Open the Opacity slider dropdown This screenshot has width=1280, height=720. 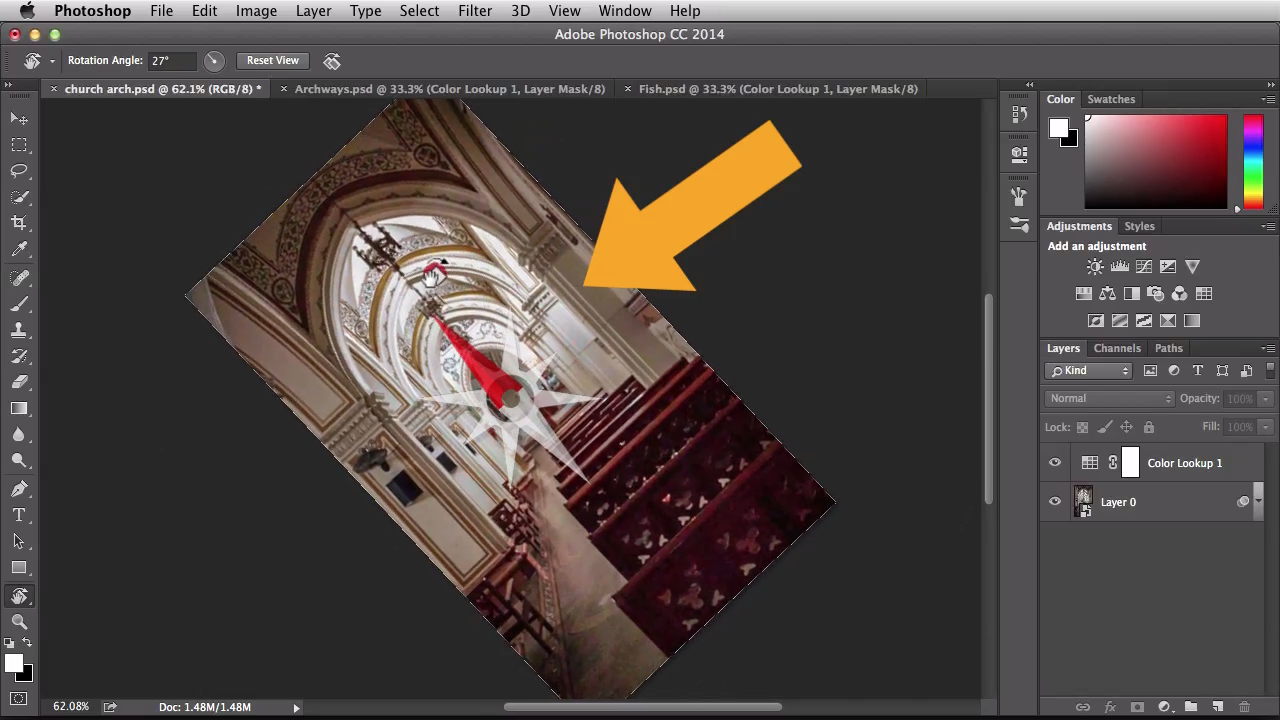pyautogui.click(x=1265, y=399)
